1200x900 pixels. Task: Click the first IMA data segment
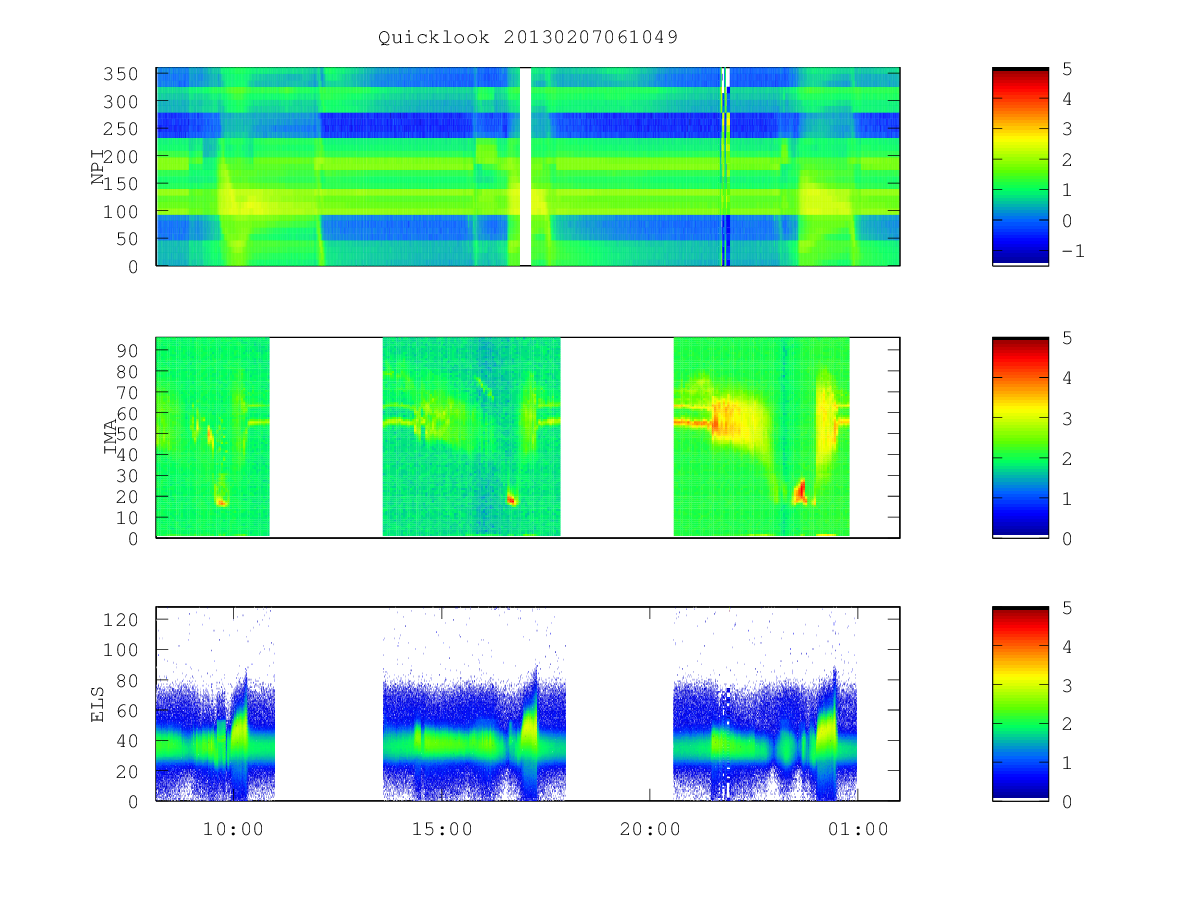click(213, 437)
